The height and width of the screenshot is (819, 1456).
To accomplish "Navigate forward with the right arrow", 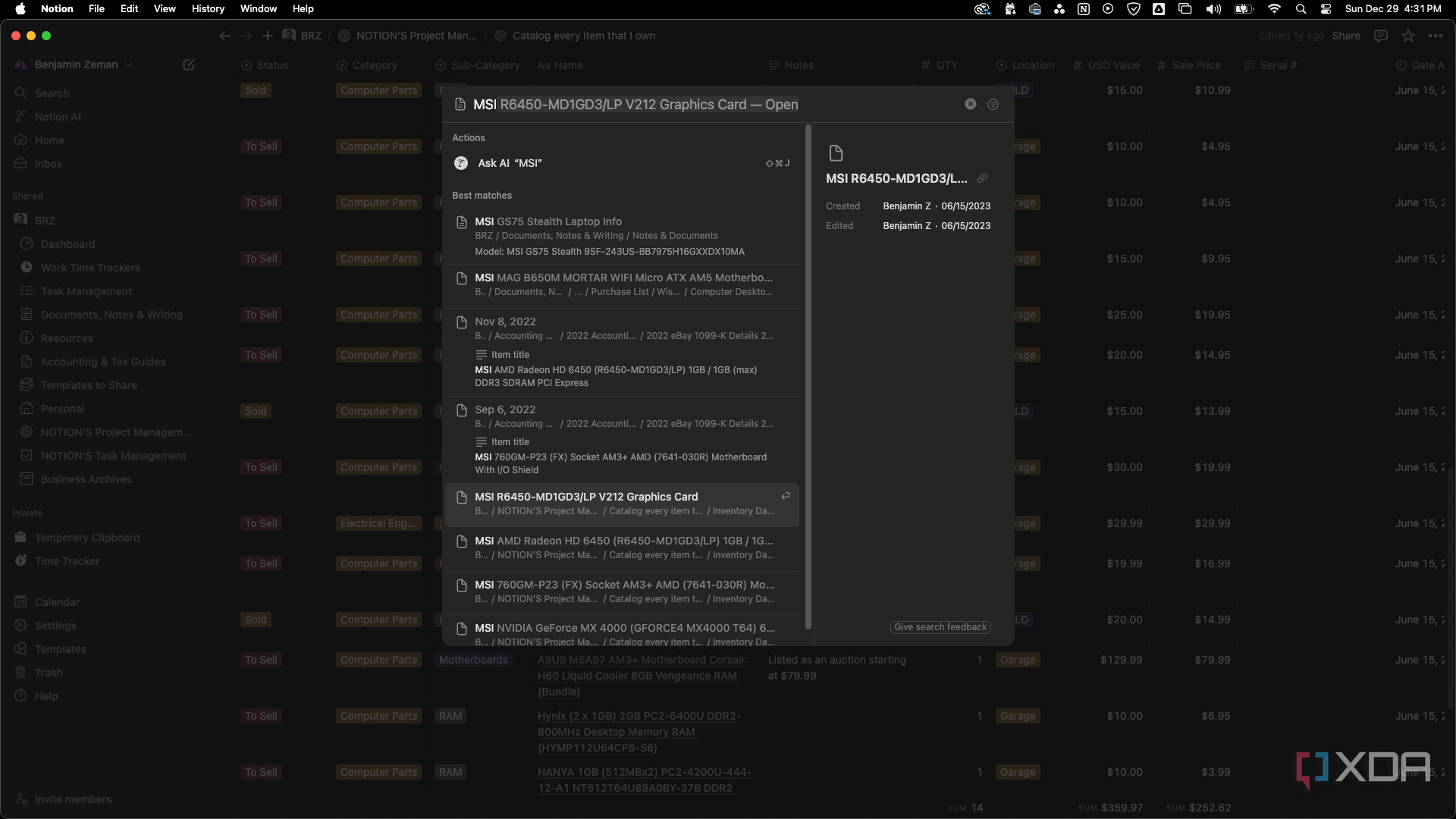I will coord(246,36).
